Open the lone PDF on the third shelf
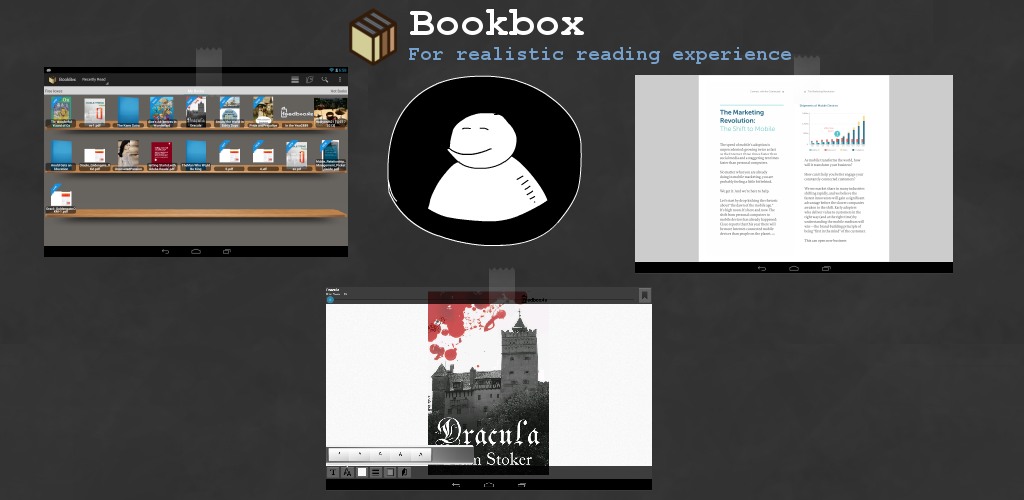This screenshot has height=500, width=1024. (61, 198)
